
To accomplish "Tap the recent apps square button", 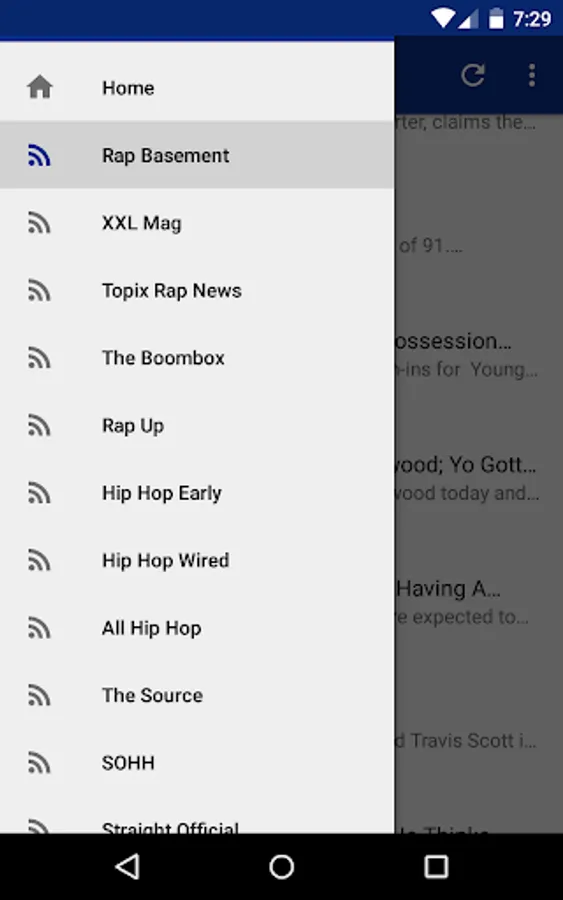I will point(436,867).
